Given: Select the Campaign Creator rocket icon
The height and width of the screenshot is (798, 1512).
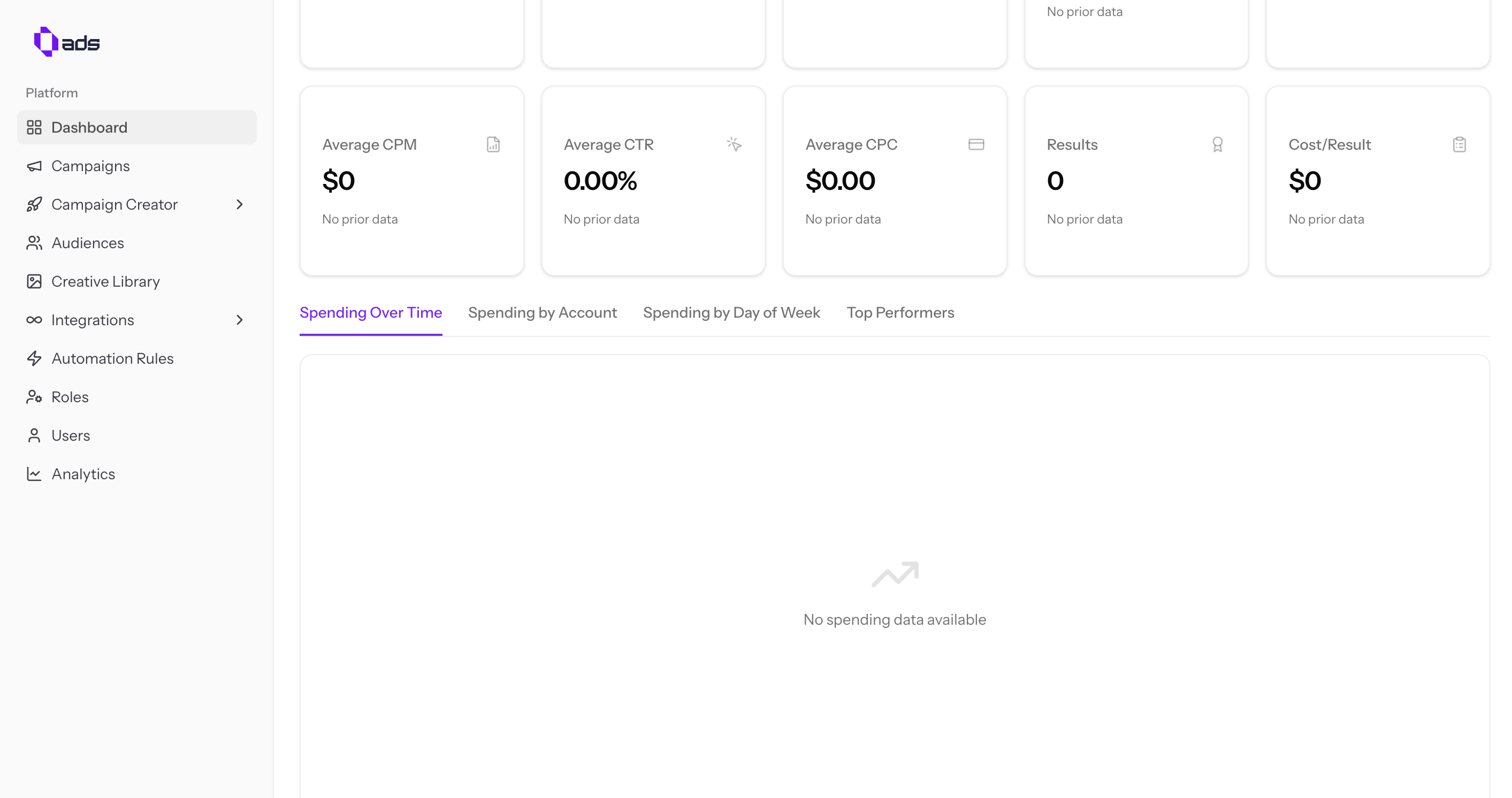Looking at the screenshot, I should (x=34, y=204).
